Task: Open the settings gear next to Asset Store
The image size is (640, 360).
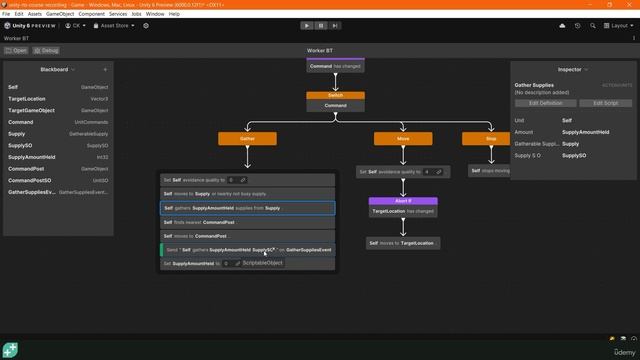Action: 146,26
